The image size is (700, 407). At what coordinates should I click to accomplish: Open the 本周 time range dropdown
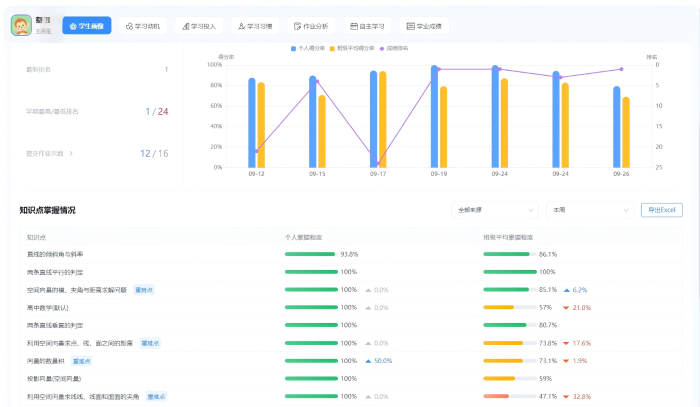pos(585,210)
